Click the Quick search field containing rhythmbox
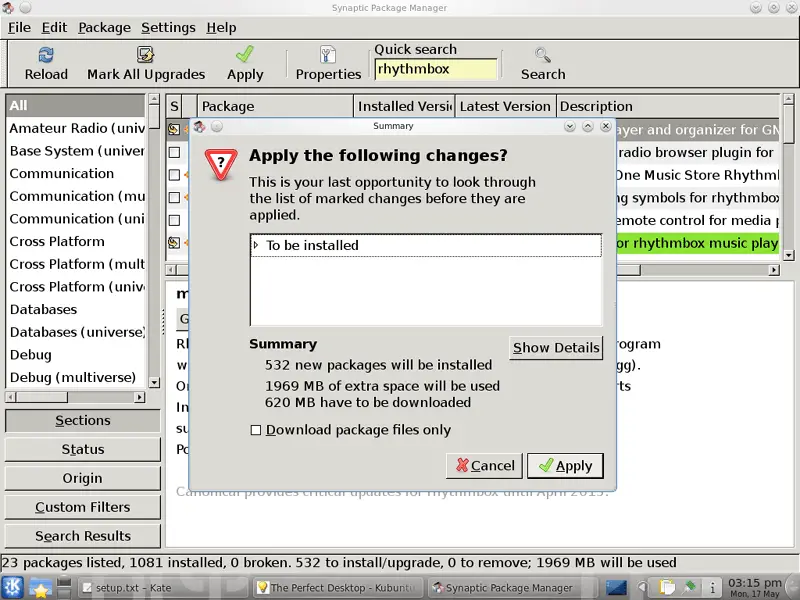Image resolution: width=800 pixels, height=600 pixels. pyautogui.click(x=436, y=69)
